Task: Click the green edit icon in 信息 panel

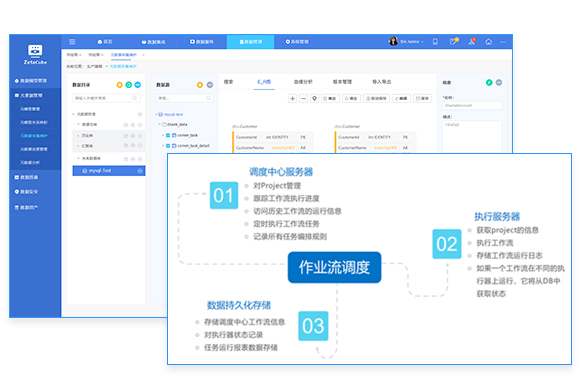Action: coord(489,82)
